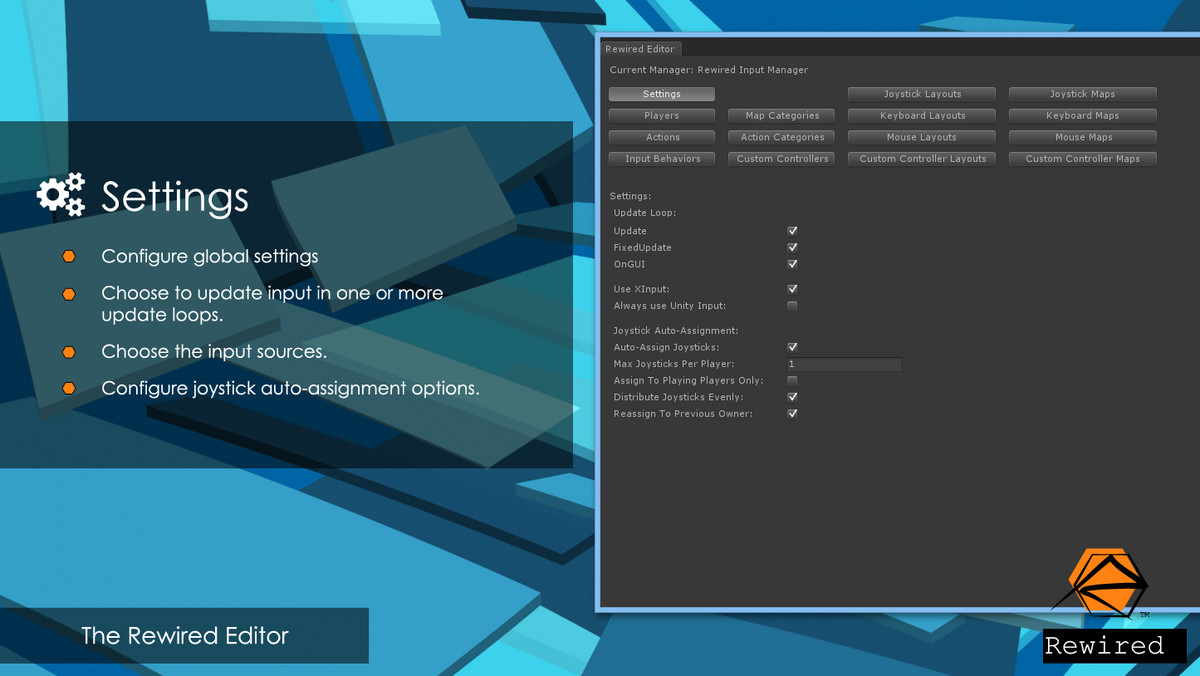Open Joystick Maps page
This screenshot has height=676, width=1200.
click(1083, 94)
